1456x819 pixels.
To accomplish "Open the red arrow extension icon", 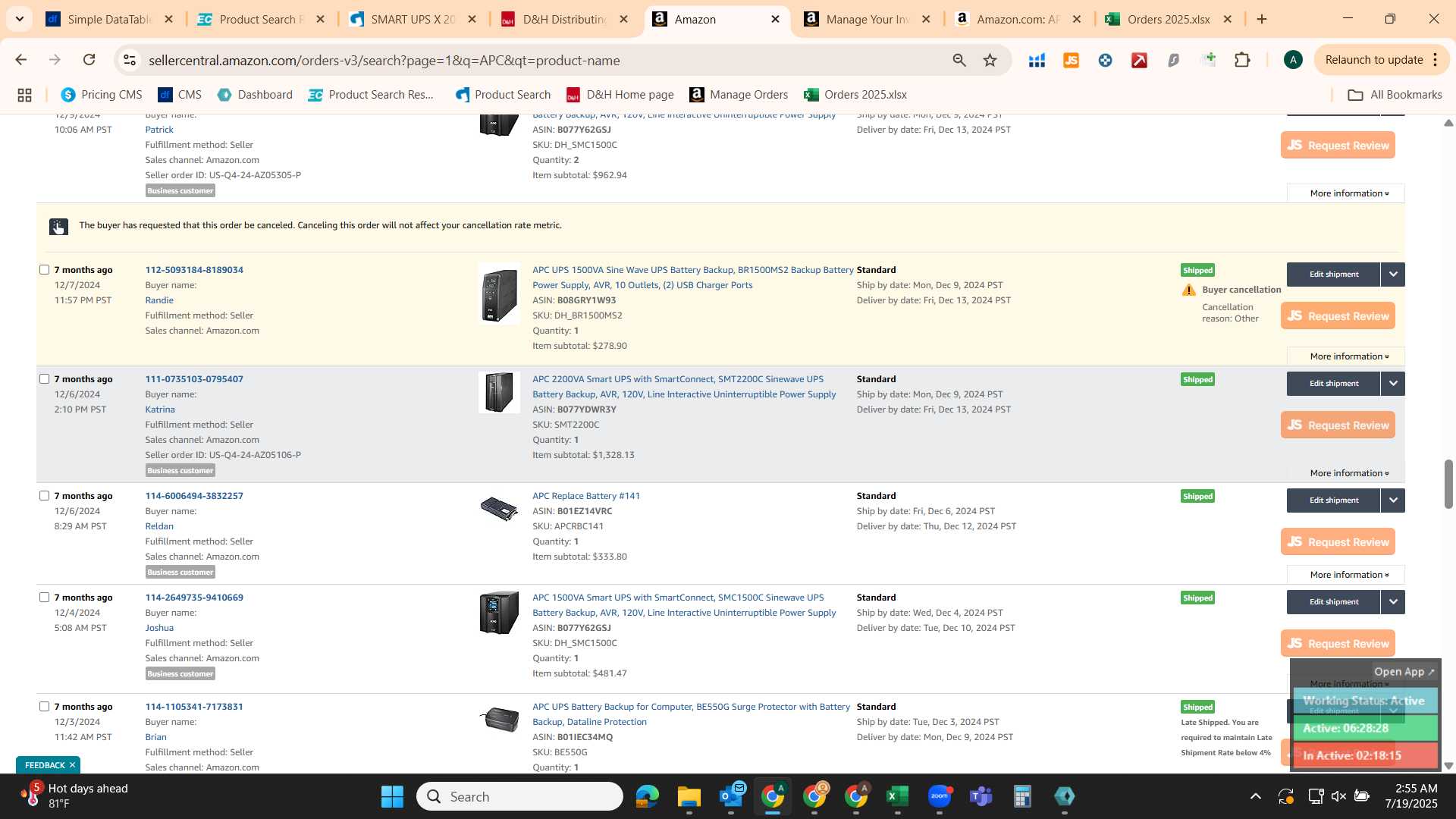I will pyautogui.click(x=1139, y=60).
